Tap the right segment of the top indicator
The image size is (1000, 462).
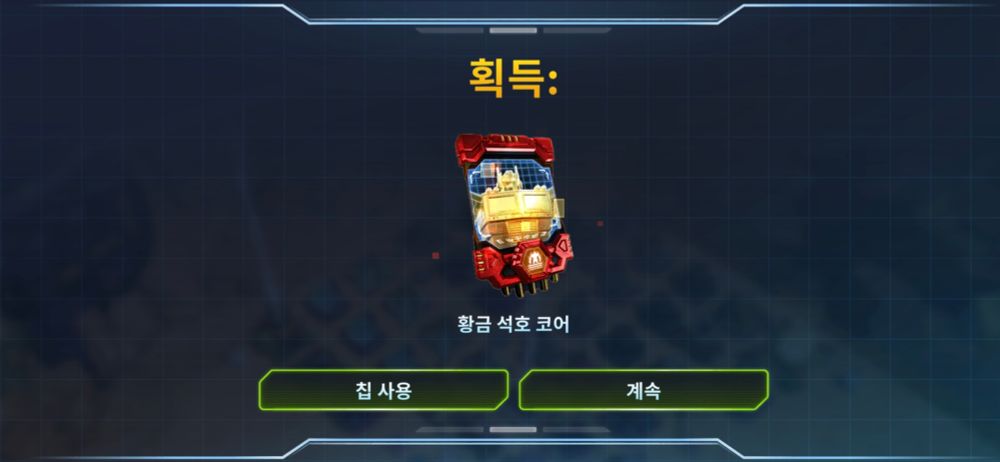point(575,30)
